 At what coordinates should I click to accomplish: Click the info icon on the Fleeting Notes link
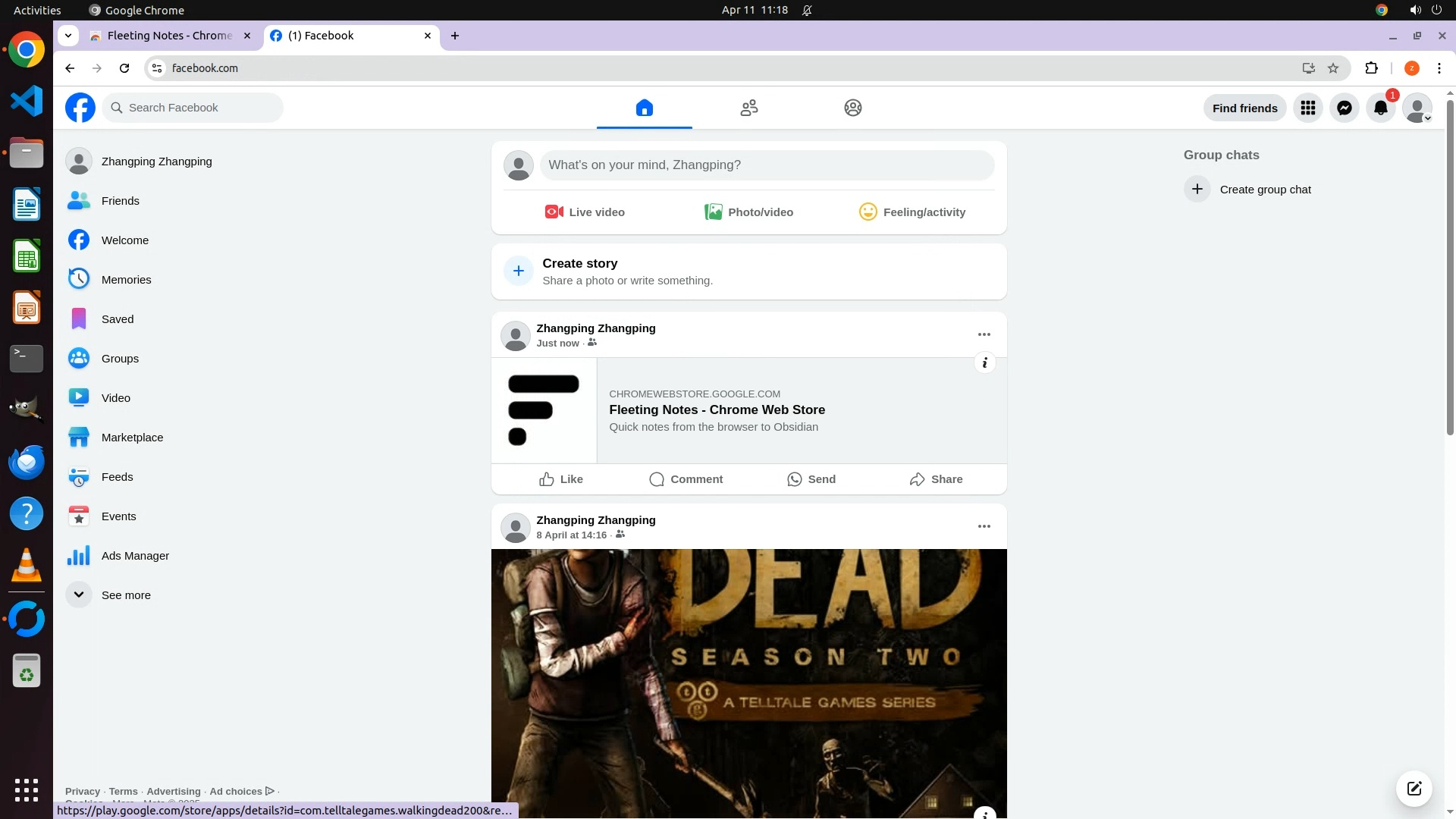pos(984,363)
